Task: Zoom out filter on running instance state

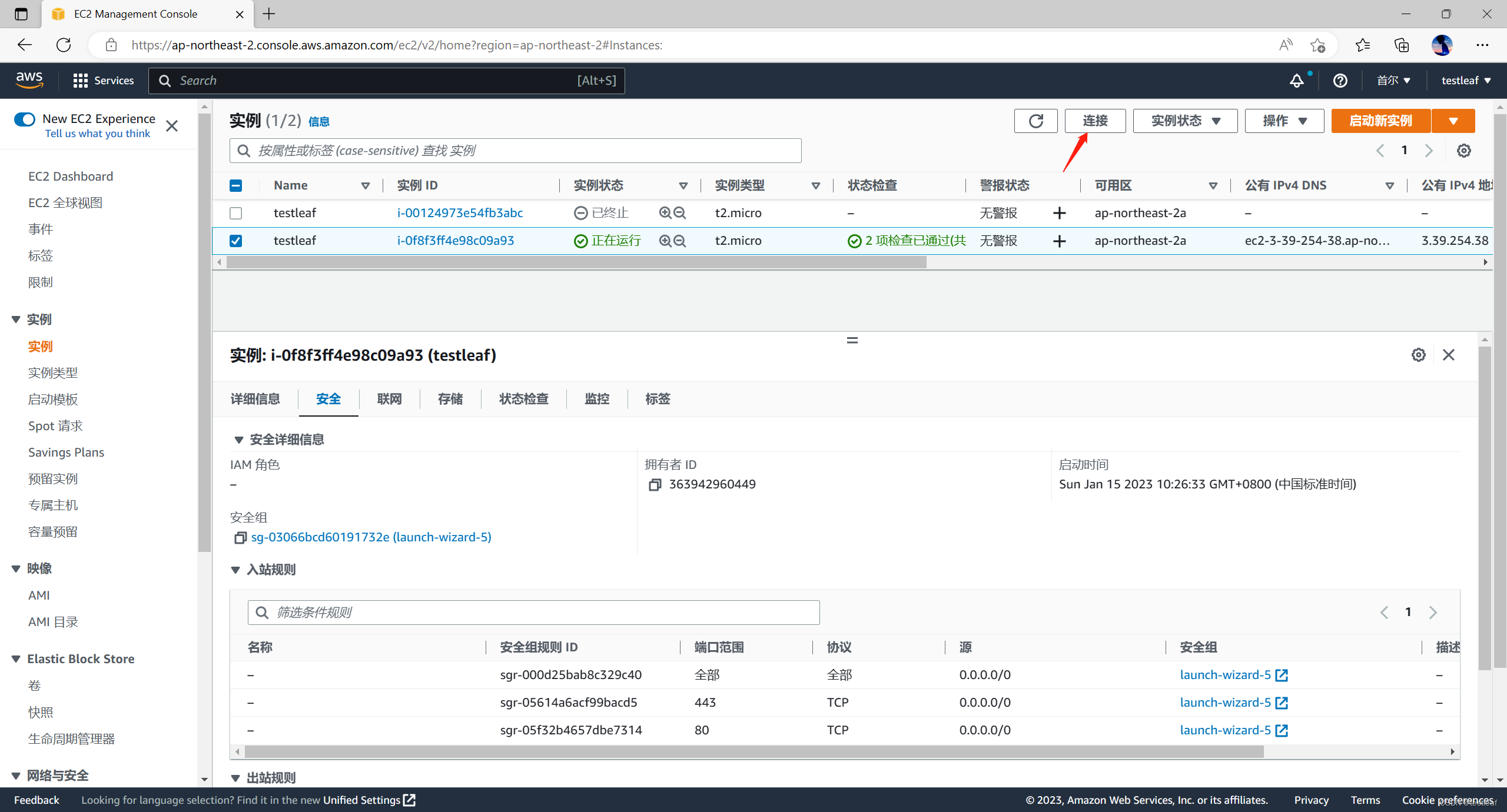Action: tap(679, 241)
